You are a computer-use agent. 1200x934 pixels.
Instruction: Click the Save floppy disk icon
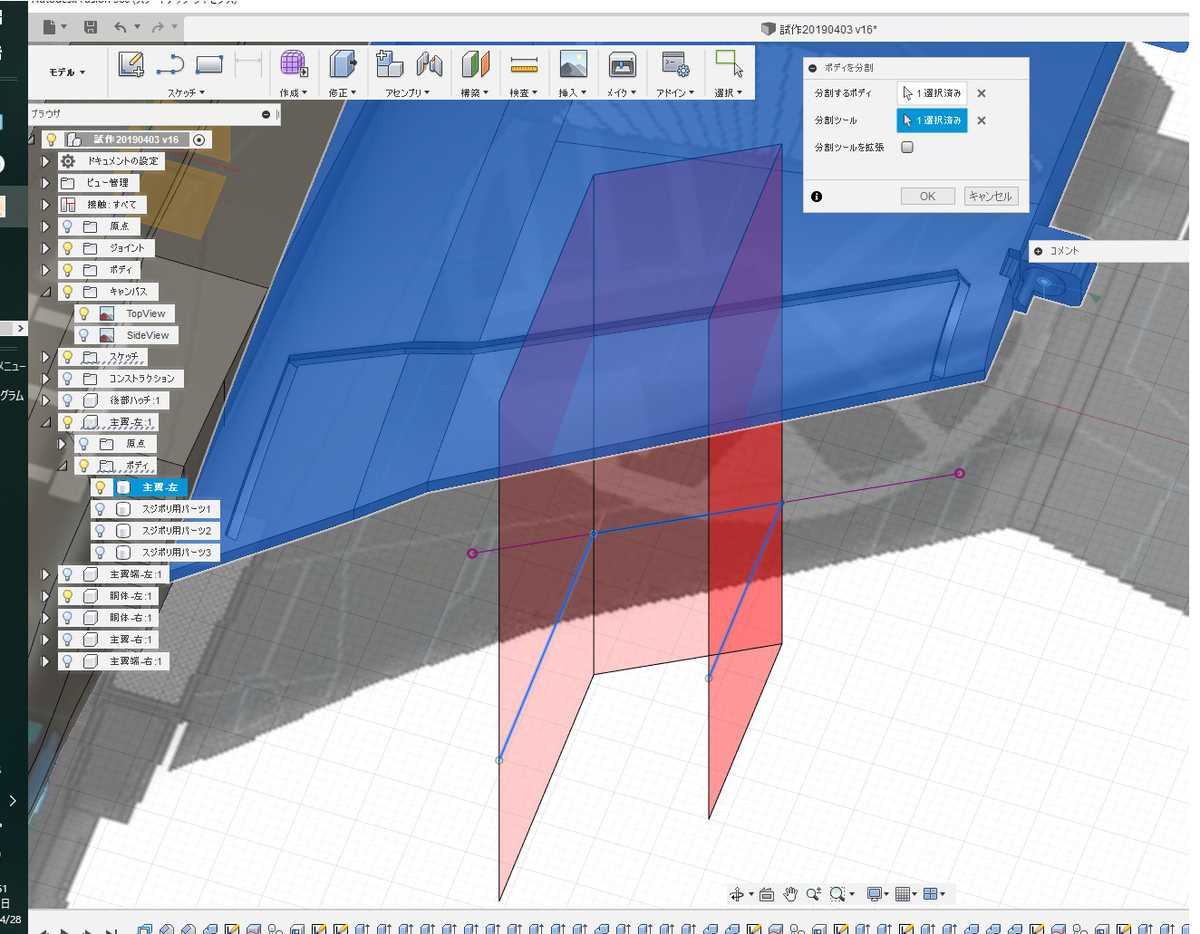tap(91, 28)
